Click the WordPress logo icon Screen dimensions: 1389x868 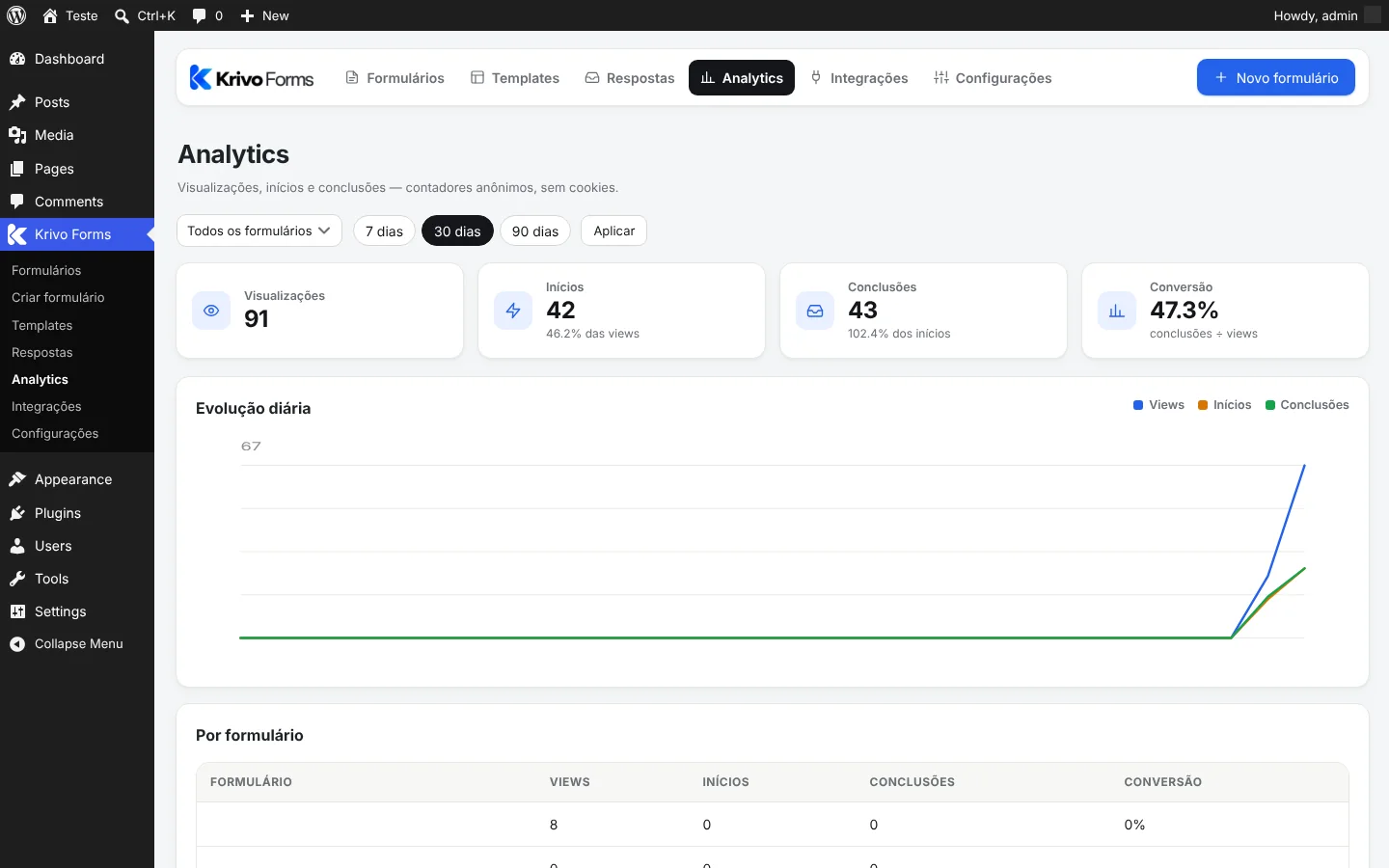point(16,15)
